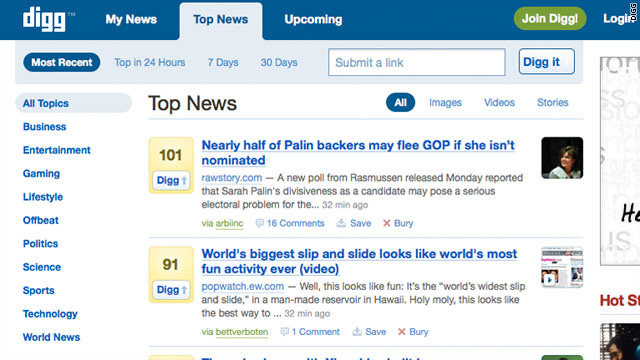640x360 pixels.
Task: Open World News topic
Action: 51,337
